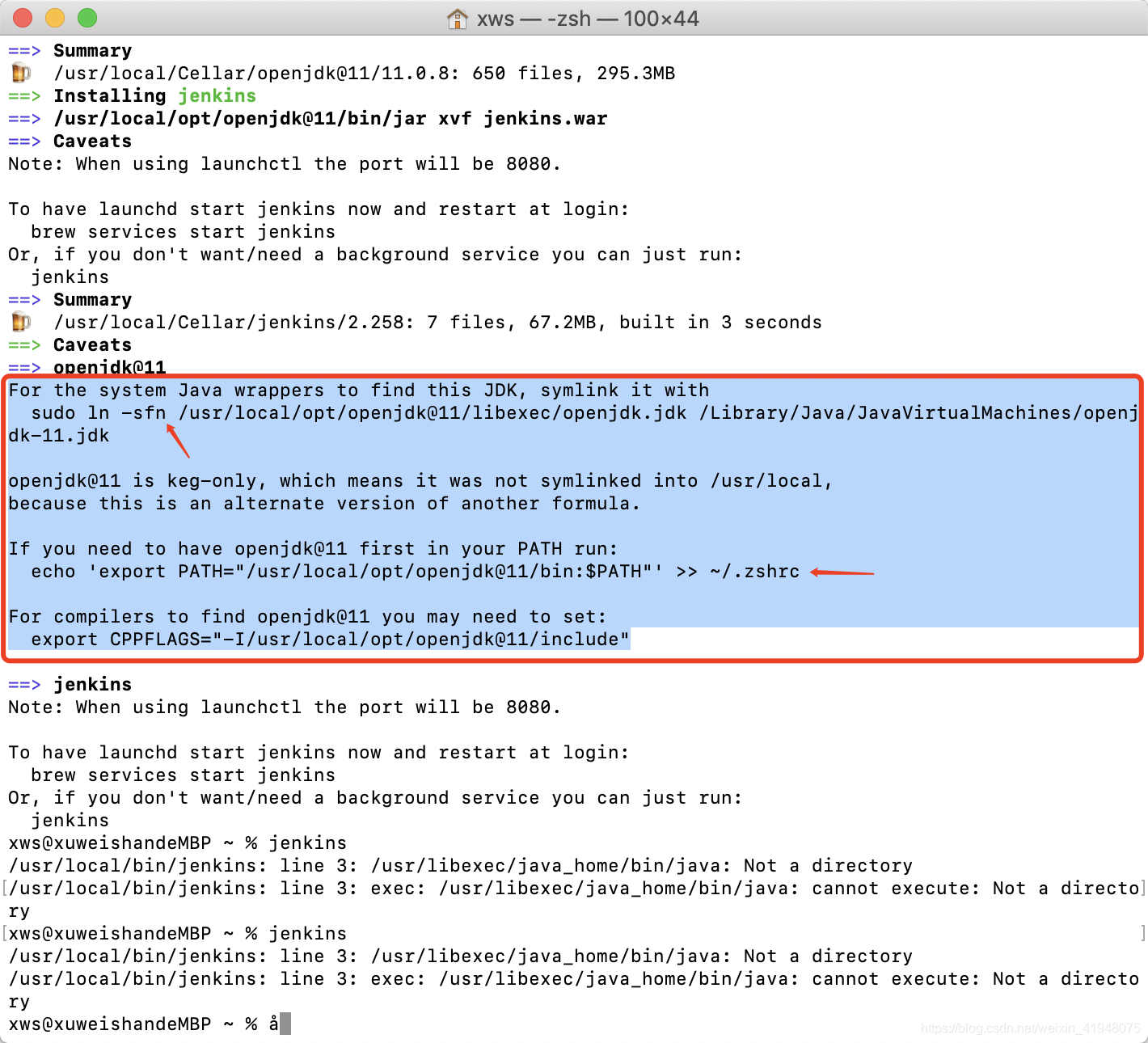Click the cursor at the last prompt

click(285, 1024)
